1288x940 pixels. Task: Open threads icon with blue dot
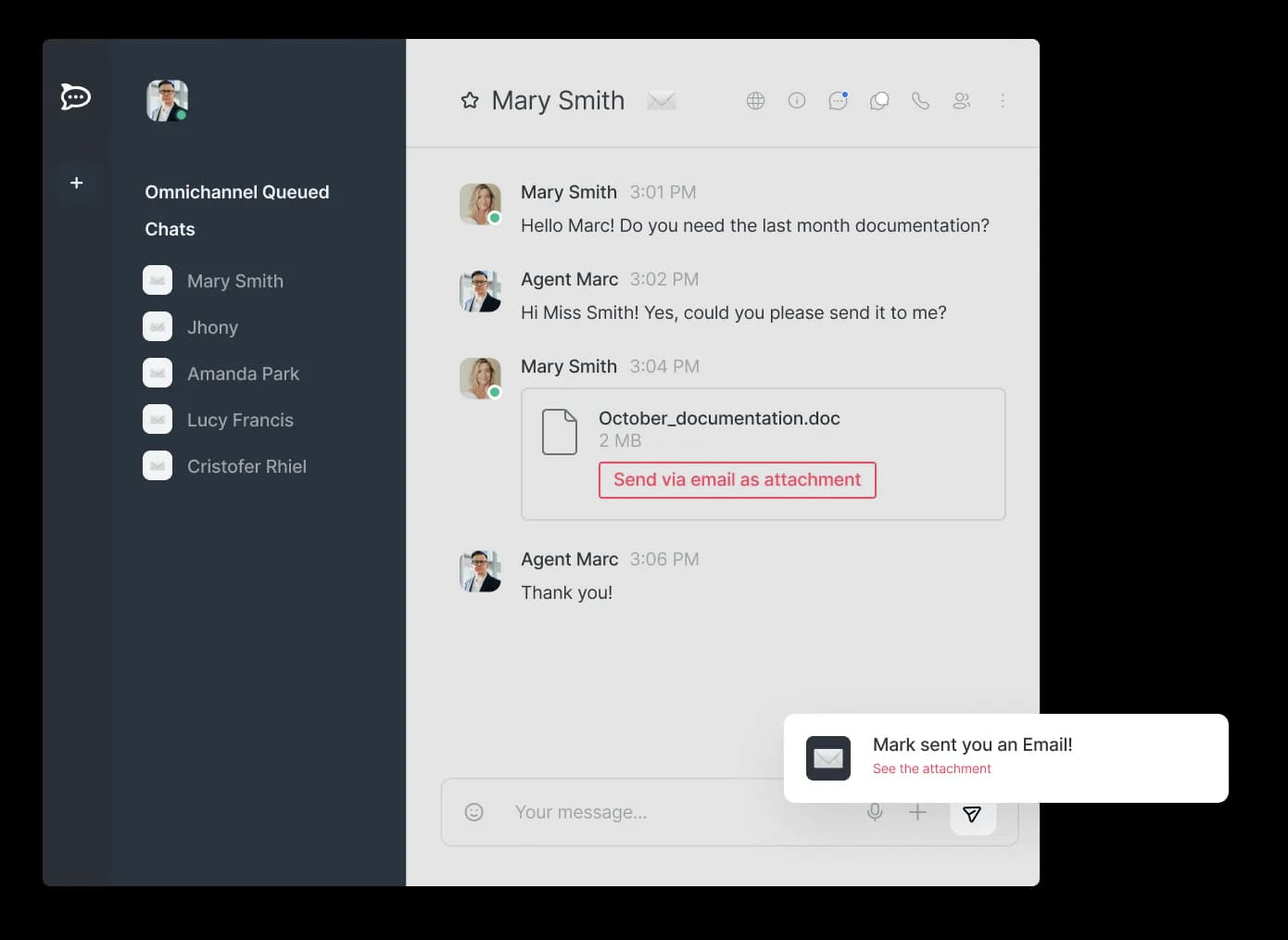click(x=839, y=100)
